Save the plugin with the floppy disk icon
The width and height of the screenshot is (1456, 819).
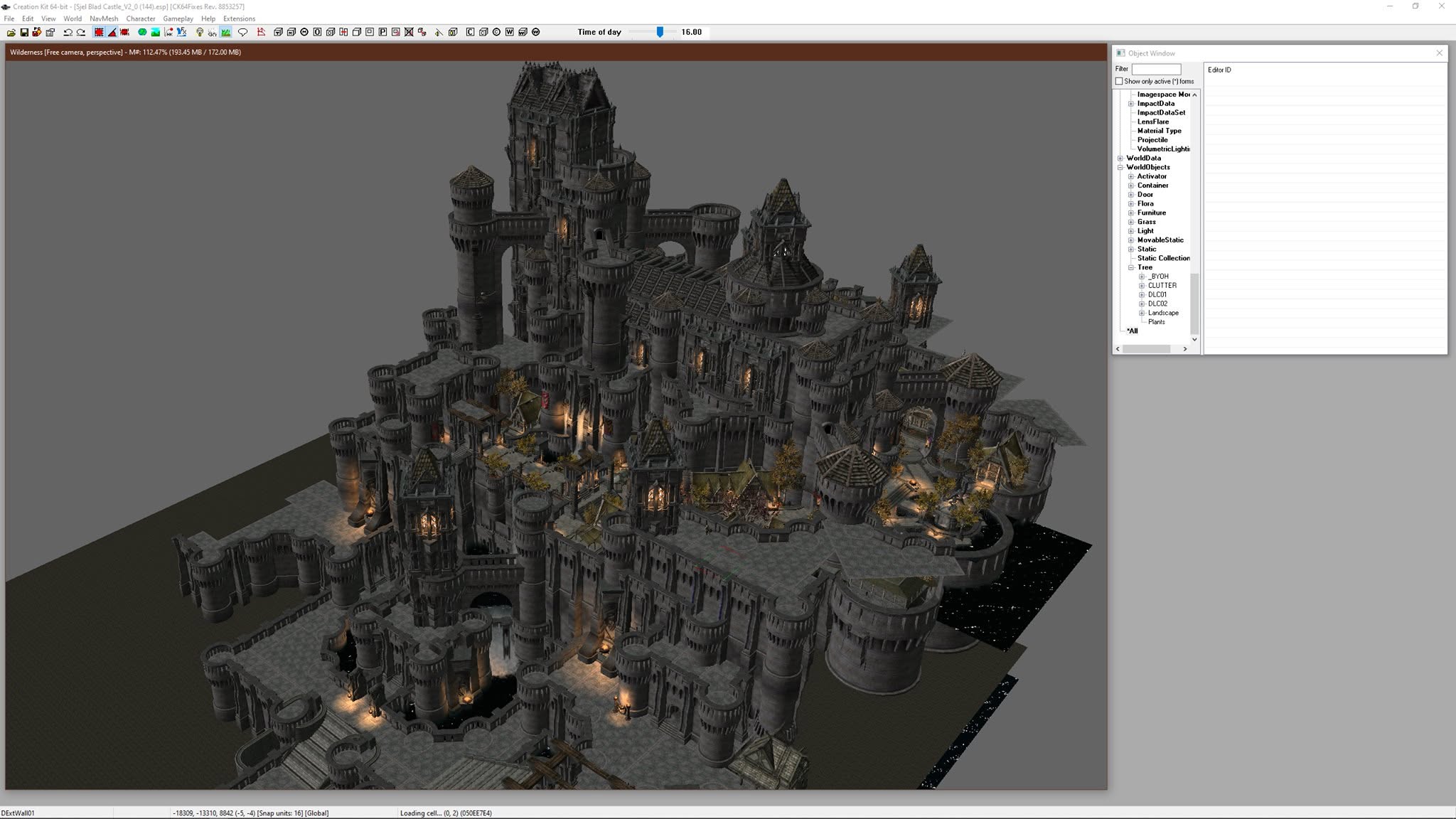[24, 32]
